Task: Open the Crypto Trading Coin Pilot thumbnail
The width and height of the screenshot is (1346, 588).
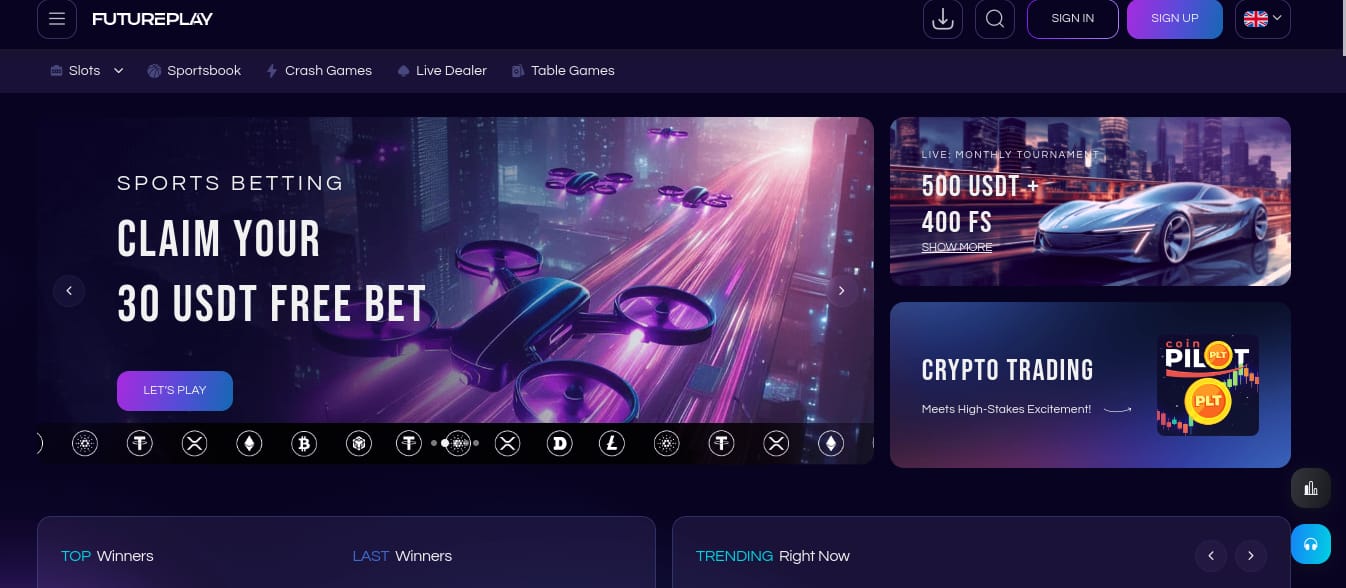Action: tap(1208, 385)
